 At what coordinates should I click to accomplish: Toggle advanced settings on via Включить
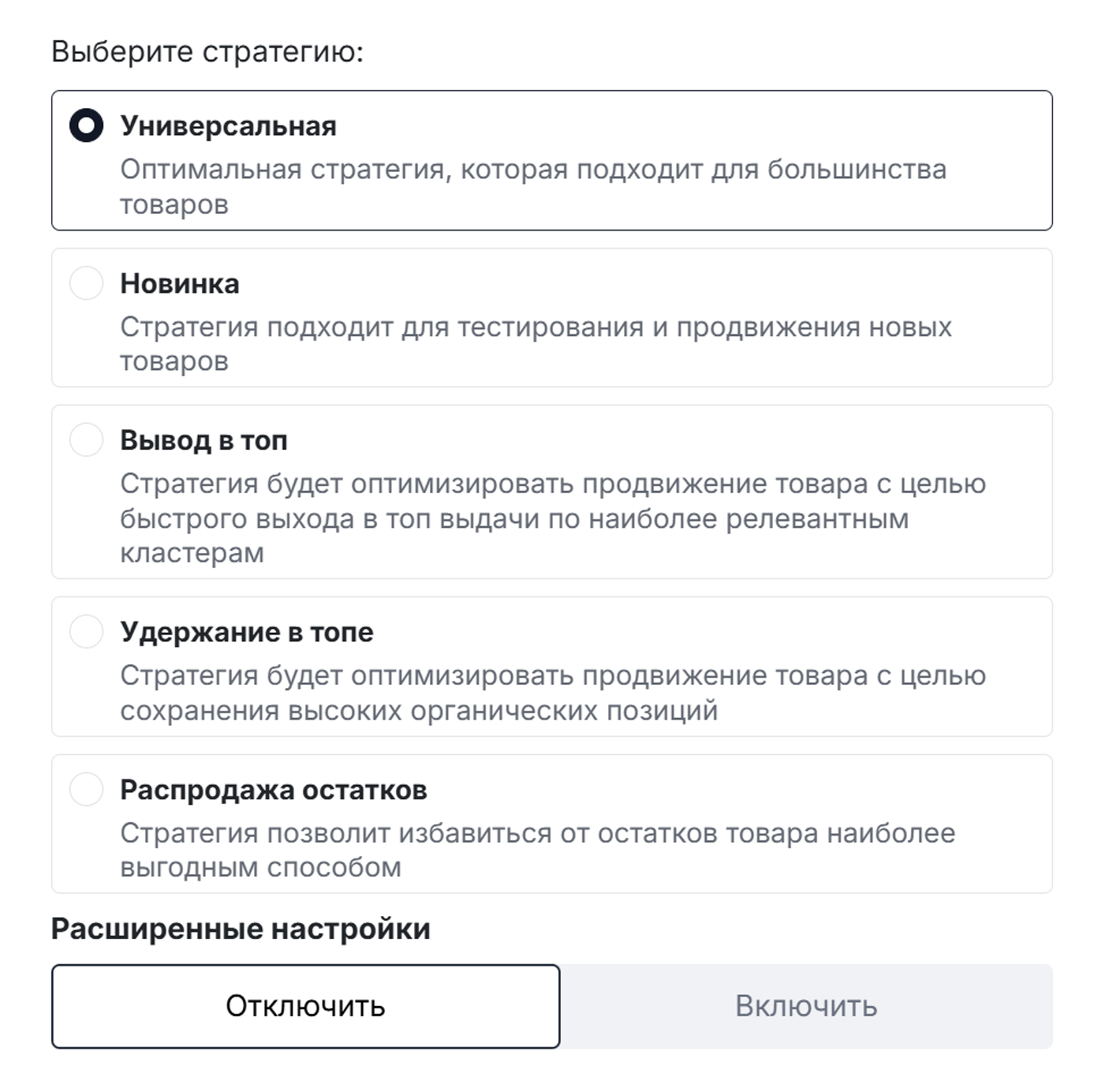coord(806,1006)
